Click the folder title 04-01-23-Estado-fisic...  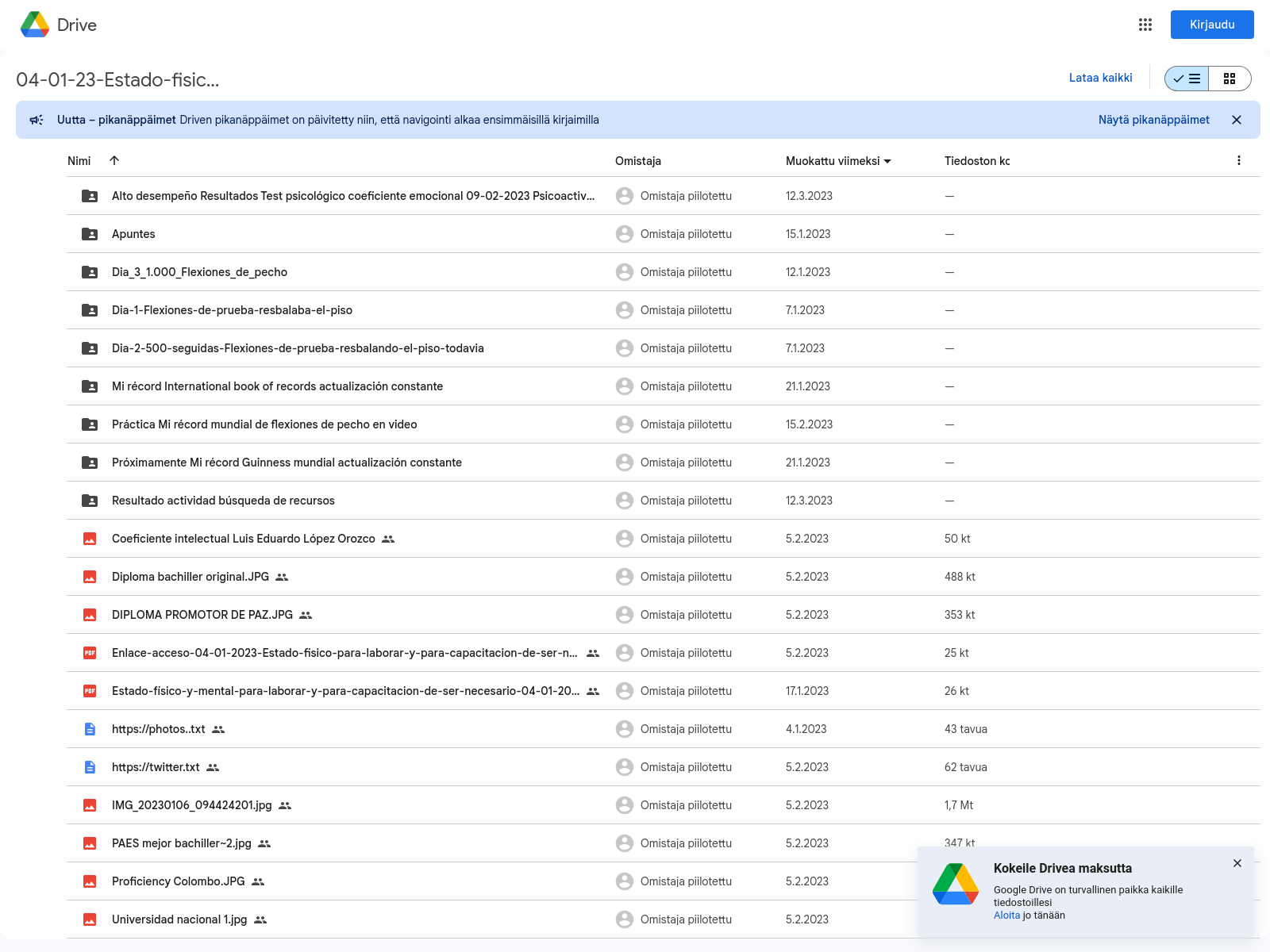(x=117, y=79)
